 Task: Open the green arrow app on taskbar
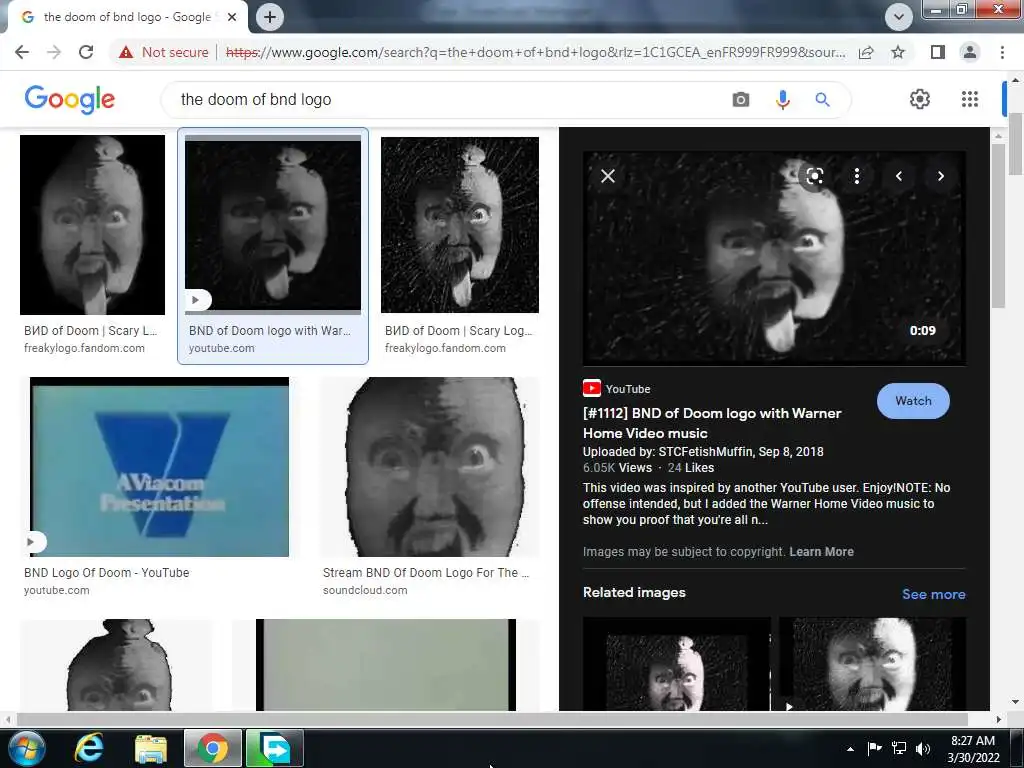click(x=274, y=748)
